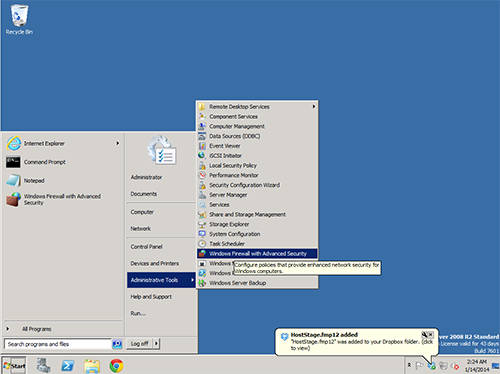500x374 pixels.
Task: Click the Search programs and files field
Action: [58, 344]
